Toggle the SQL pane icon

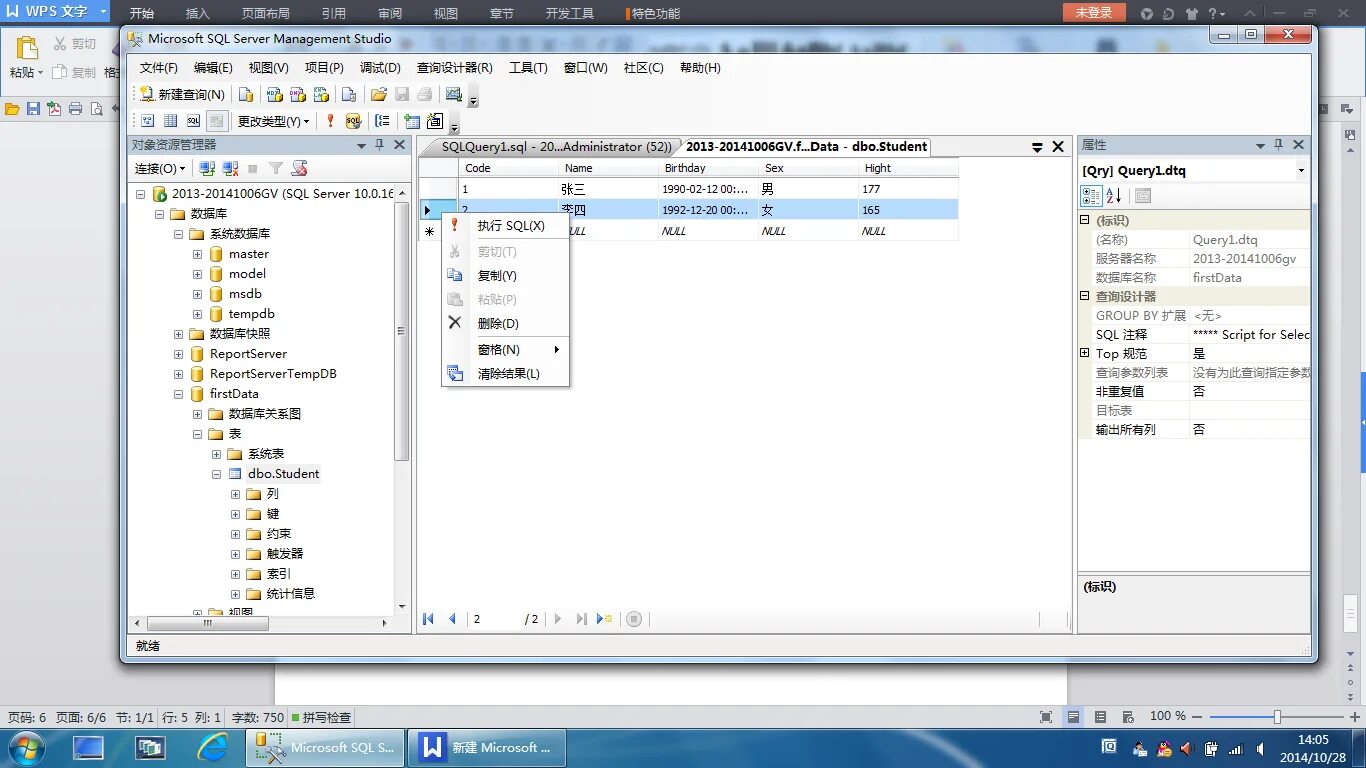193,121
